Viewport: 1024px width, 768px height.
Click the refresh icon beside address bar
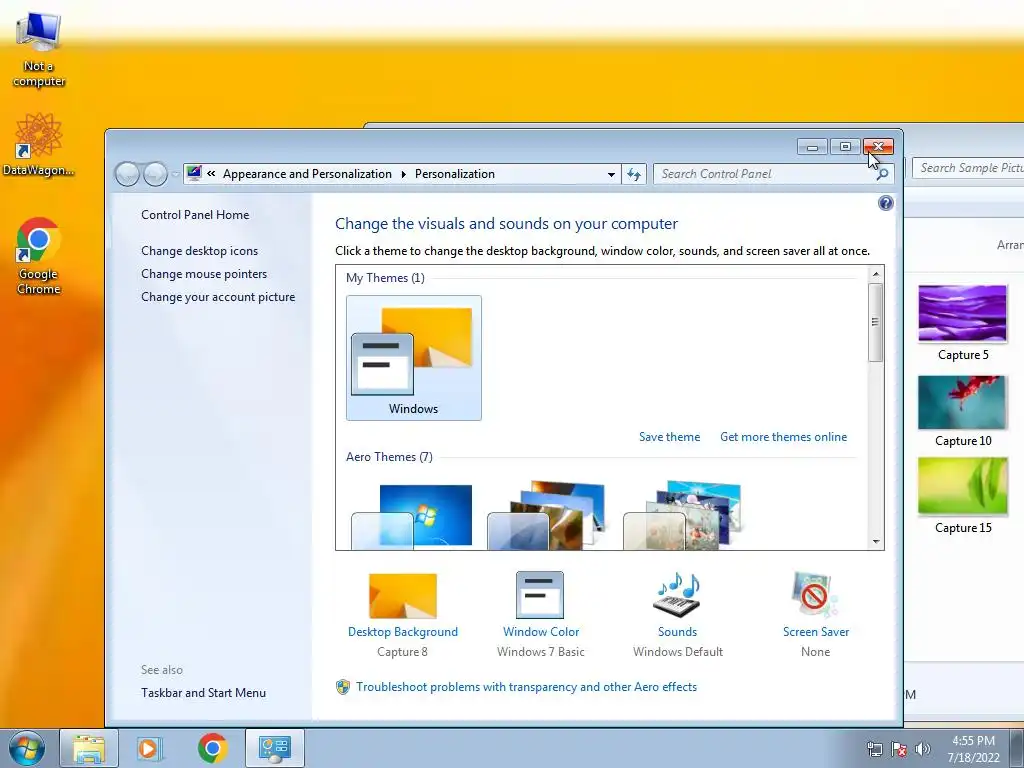[x=633, y=174]
